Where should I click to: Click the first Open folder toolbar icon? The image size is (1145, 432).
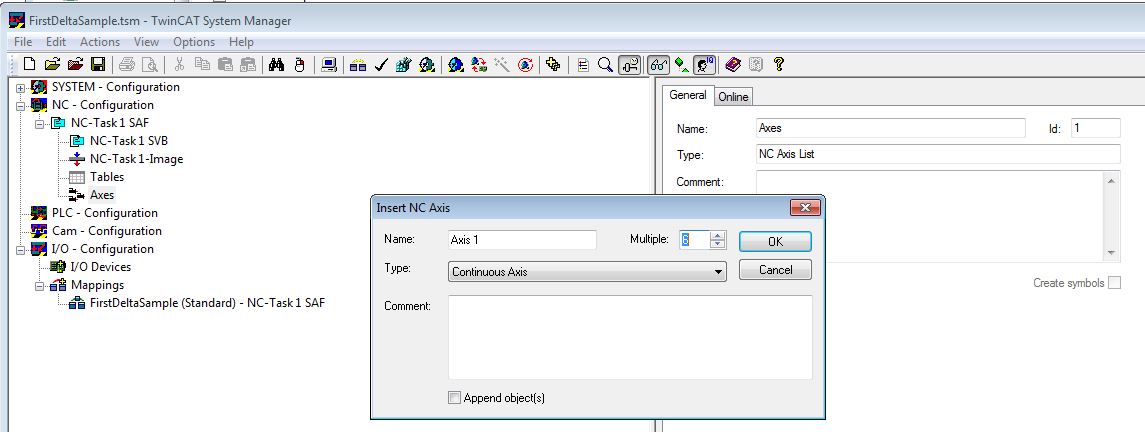52,65
